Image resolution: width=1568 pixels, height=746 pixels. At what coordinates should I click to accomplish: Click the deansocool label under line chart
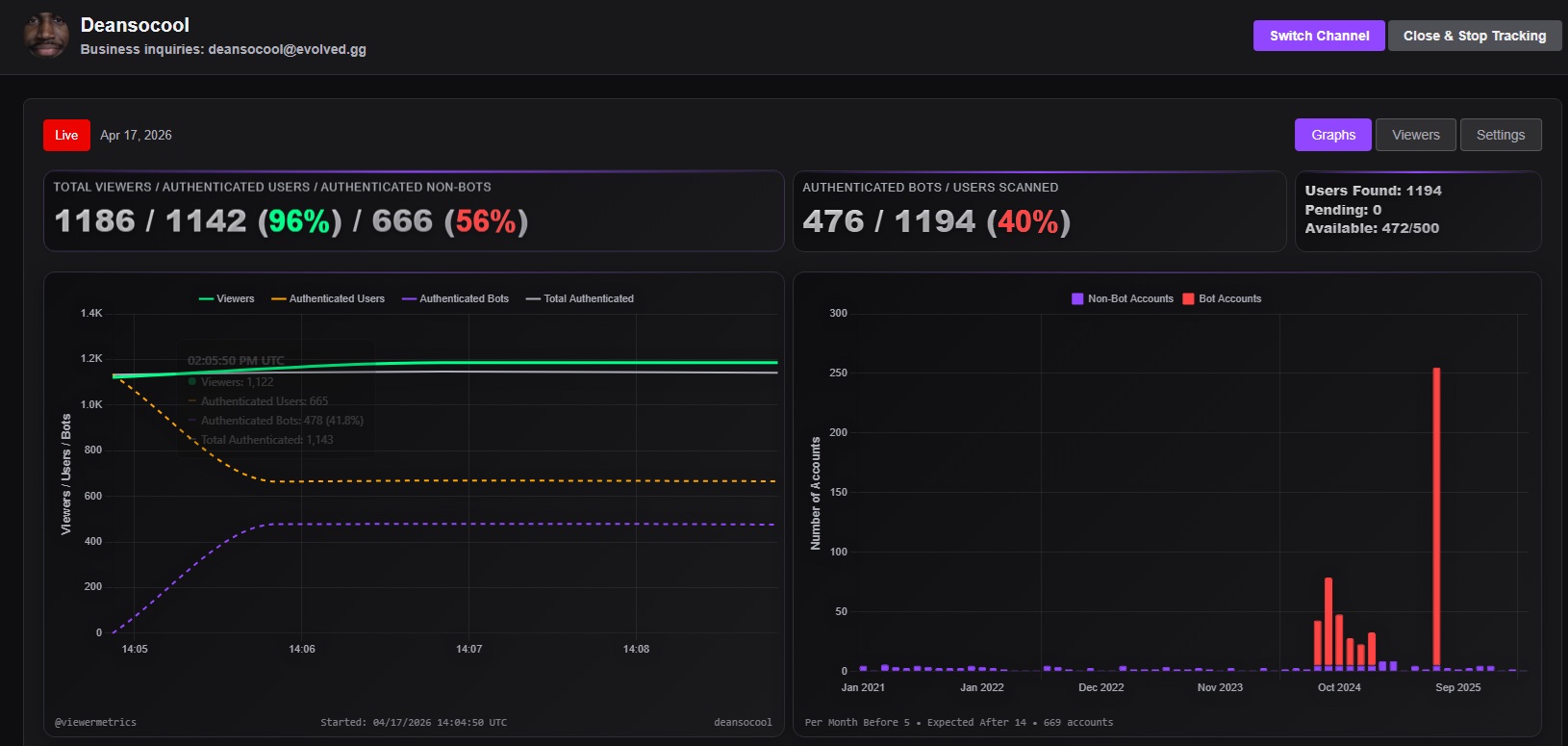[743, 722]
